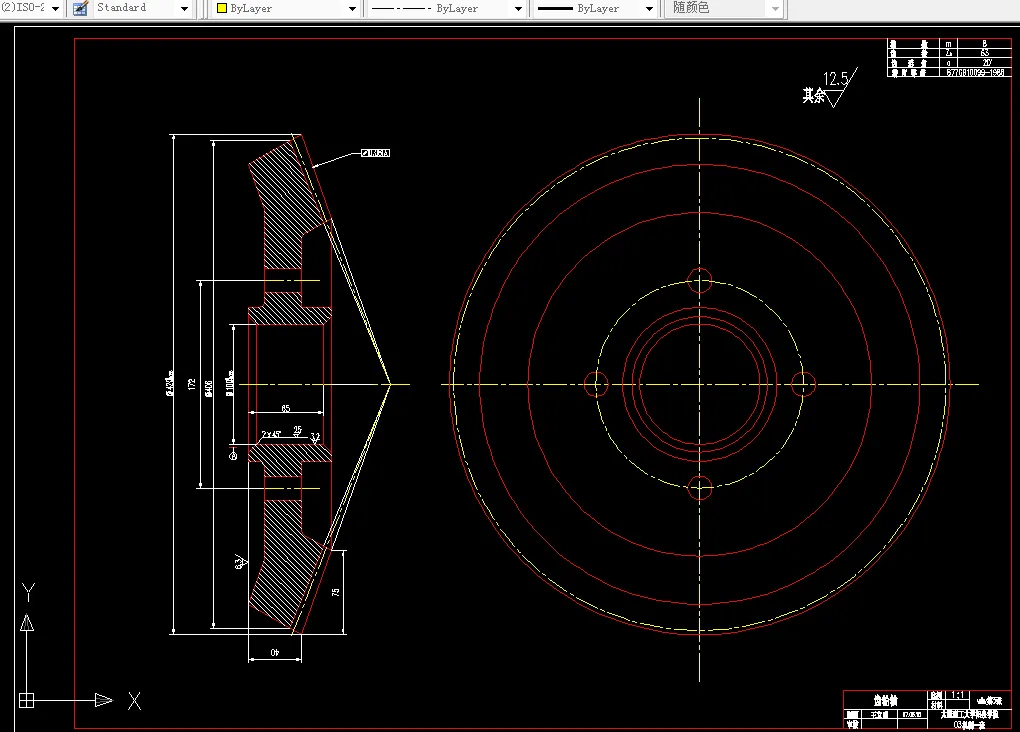Click the dimension text 75

336,592
